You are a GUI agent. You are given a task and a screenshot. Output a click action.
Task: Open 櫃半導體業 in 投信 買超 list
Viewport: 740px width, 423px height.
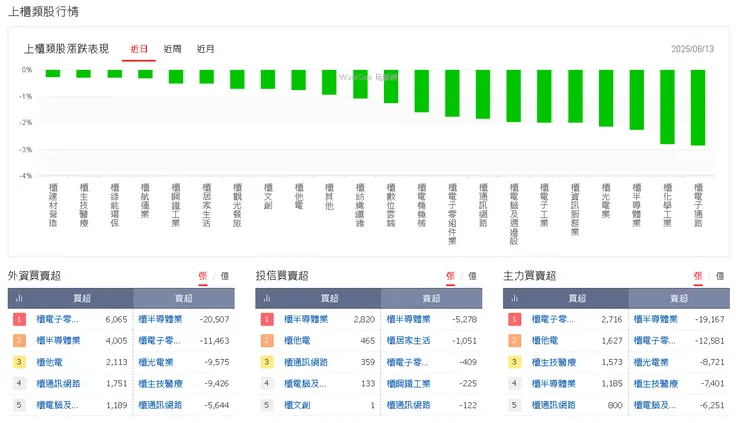click(x=306, y=320)
